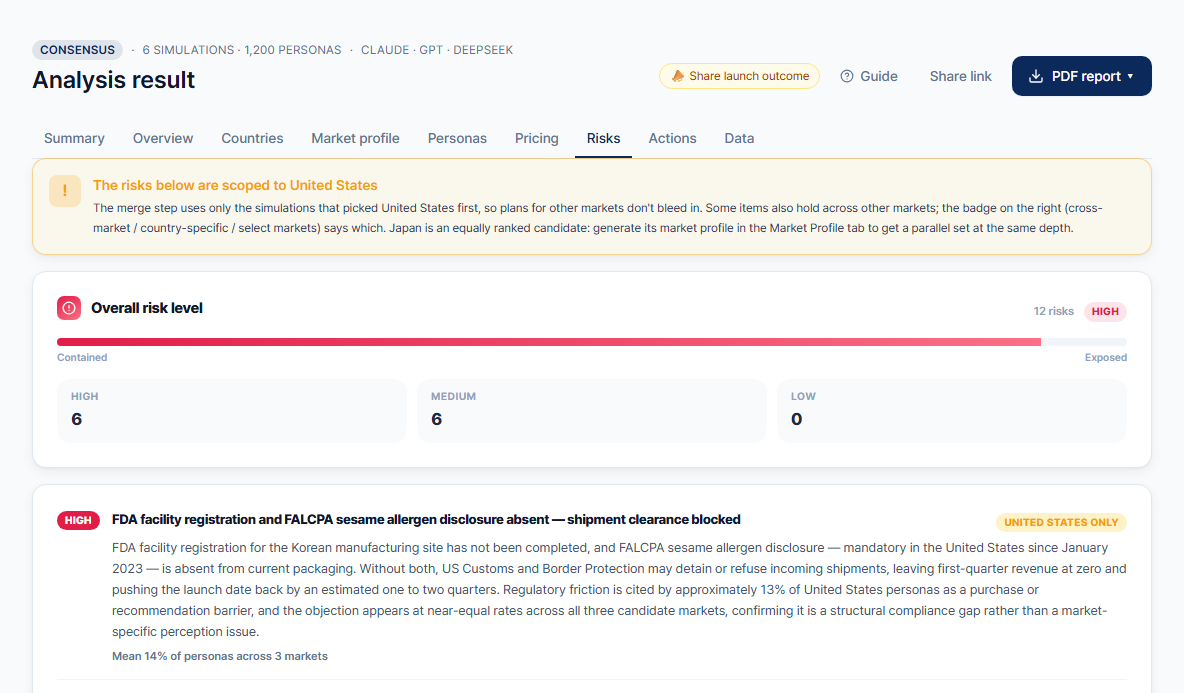This screenshot has width=1184, height=693.
Task: Select the Market profile tab
Action: 356,138
